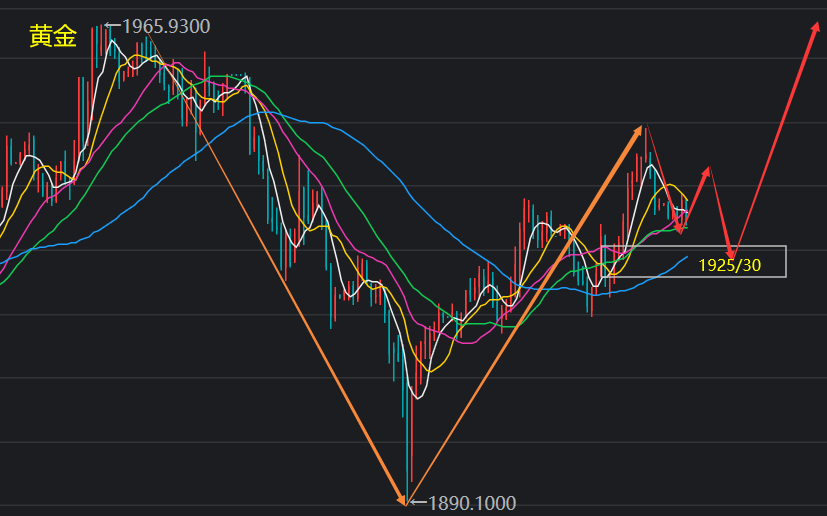Click the red downward arrowhead touching the moving averages
The width and height of the screenshot is (827, 516).
point(680,229)
